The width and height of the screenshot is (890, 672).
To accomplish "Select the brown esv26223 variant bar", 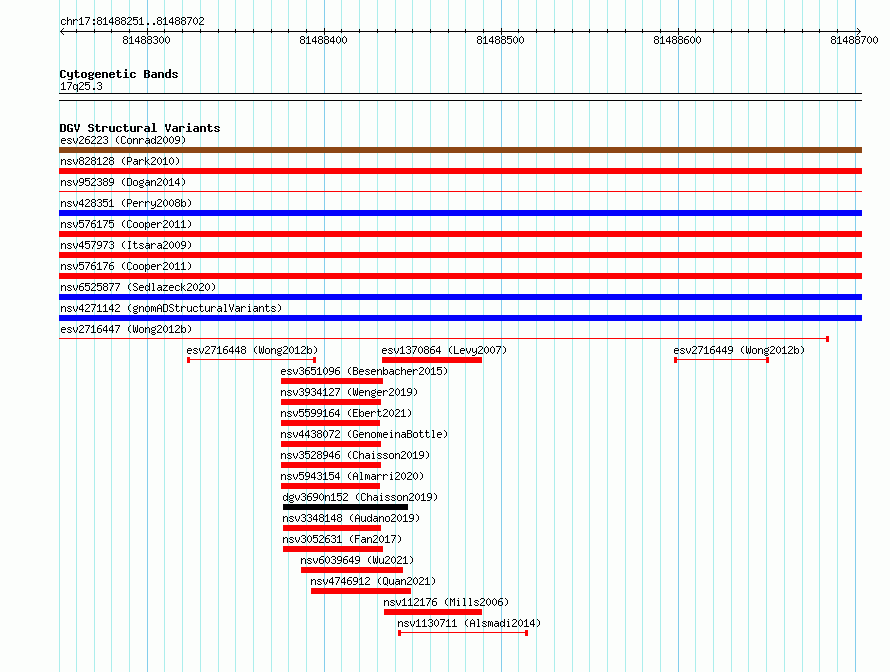I will 460,150.
